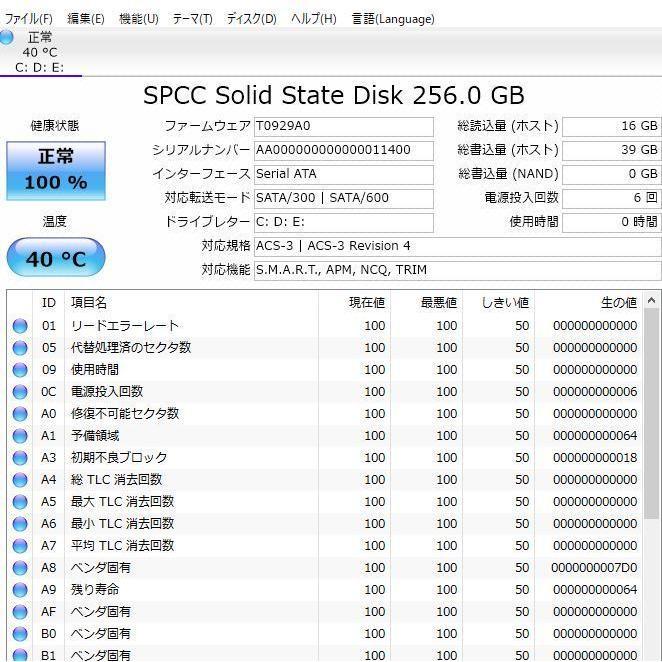Click the S.M.A.R.T., APM, NCQ, TRIM features field
The width and height of the screenshot is (662, 662).
(x=458, y=270)
